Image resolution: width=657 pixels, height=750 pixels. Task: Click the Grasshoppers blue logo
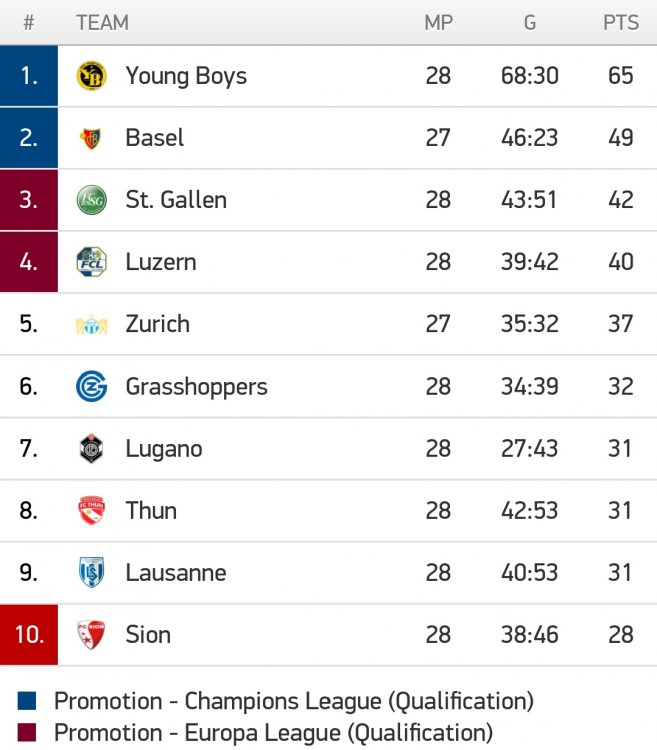pos(91,386)
